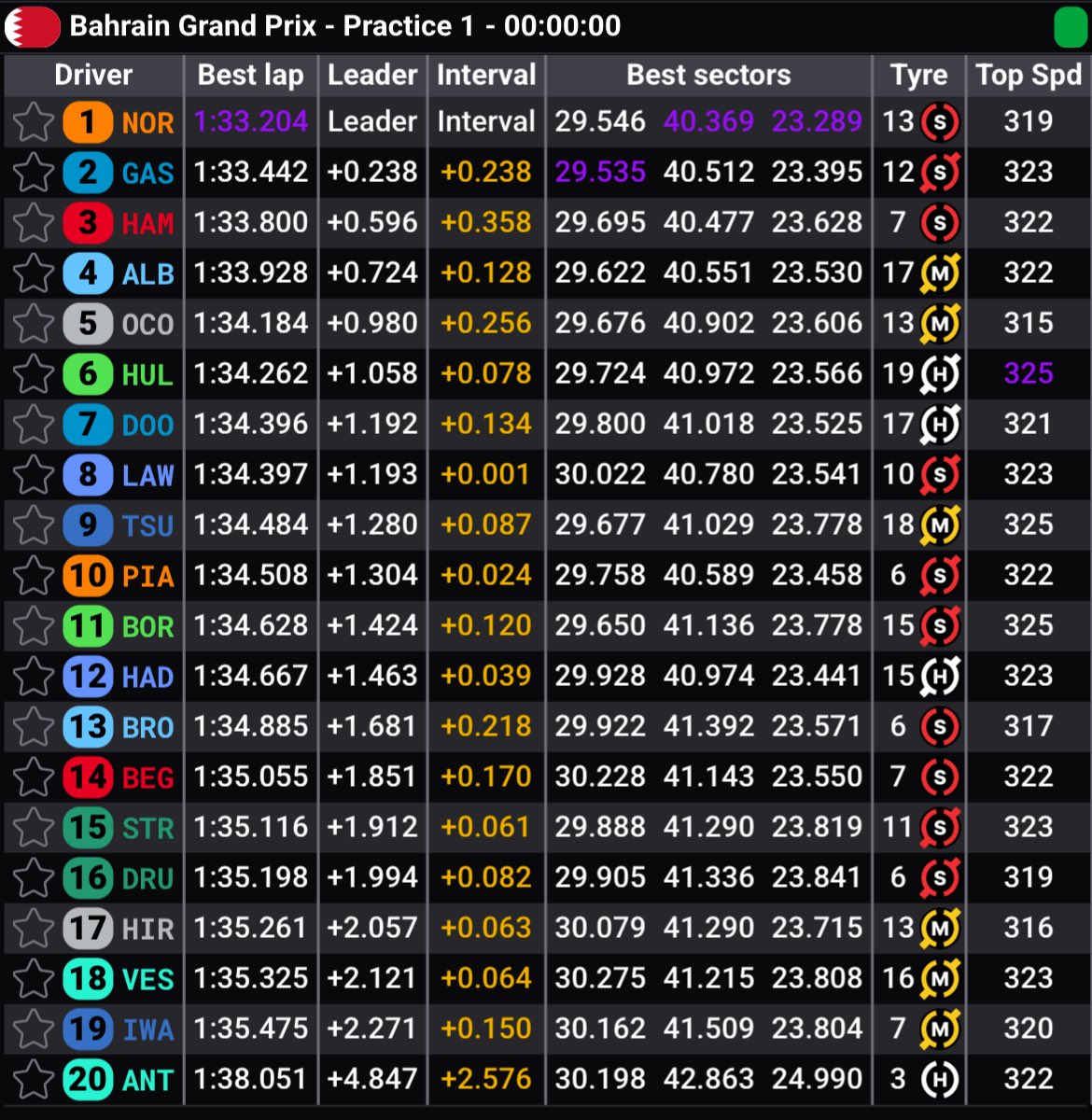Click GAS's soft tyre icon
The height and width of the screenshot is (1120, 1092).
coord(940,172)
